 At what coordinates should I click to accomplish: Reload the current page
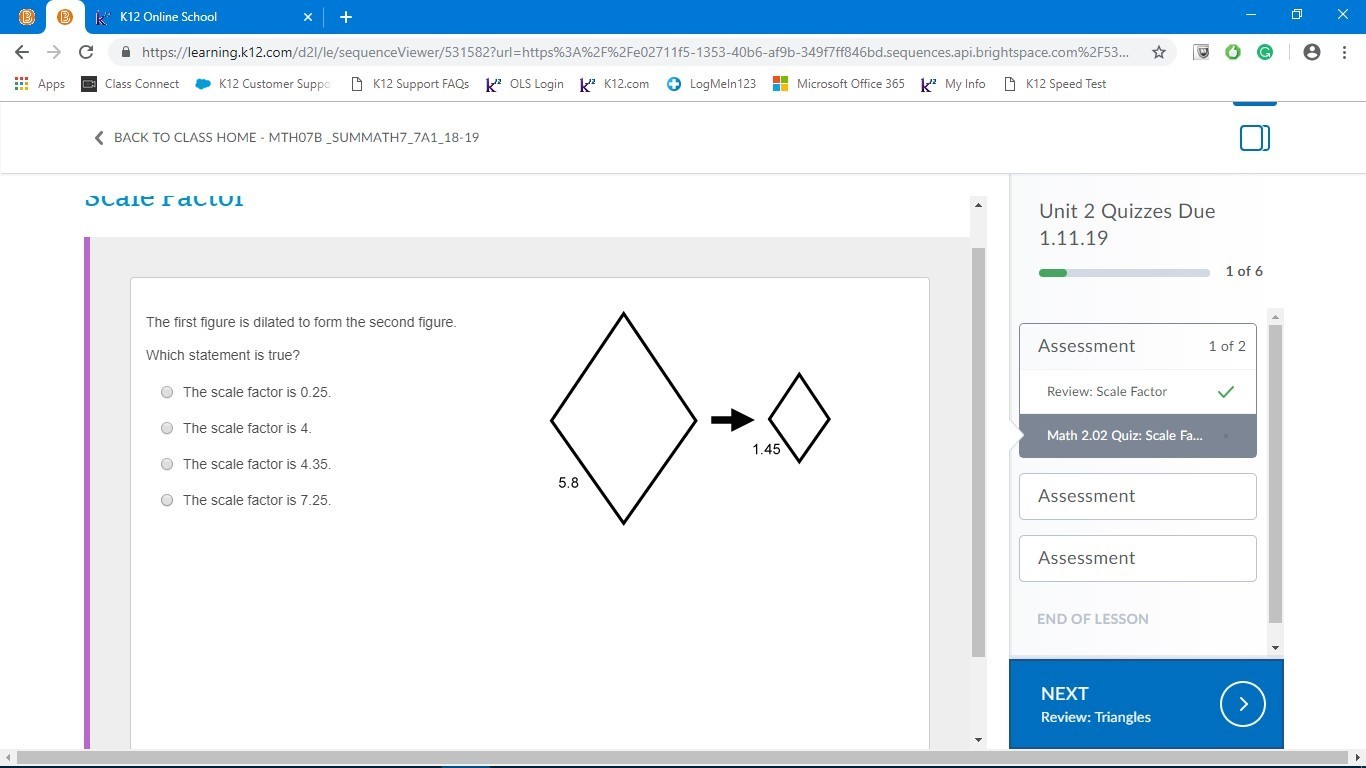click(x=86, y=52)
